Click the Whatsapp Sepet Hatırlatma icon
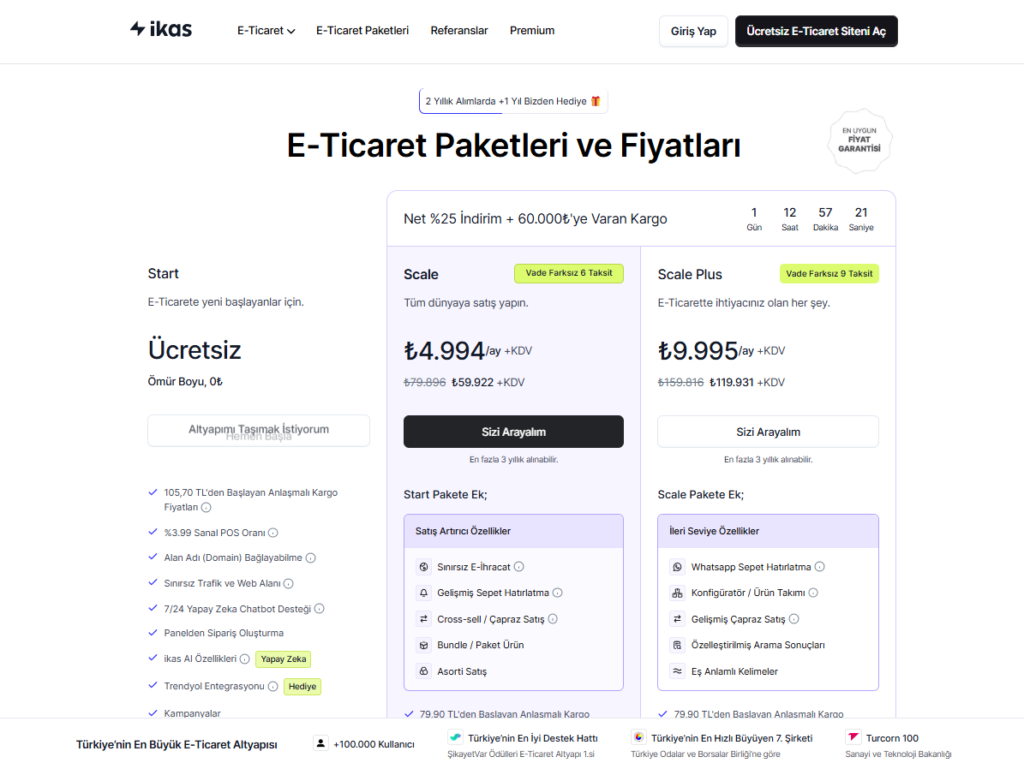 click(677, 567)
